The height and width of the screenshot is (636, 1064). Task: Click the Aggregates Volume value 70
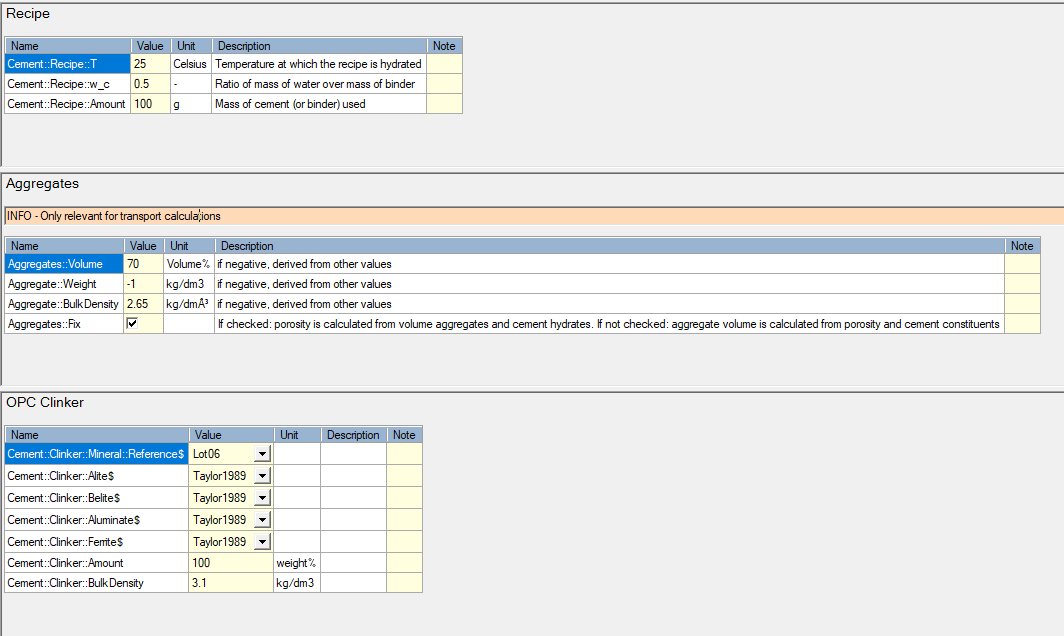click(143, 264)
